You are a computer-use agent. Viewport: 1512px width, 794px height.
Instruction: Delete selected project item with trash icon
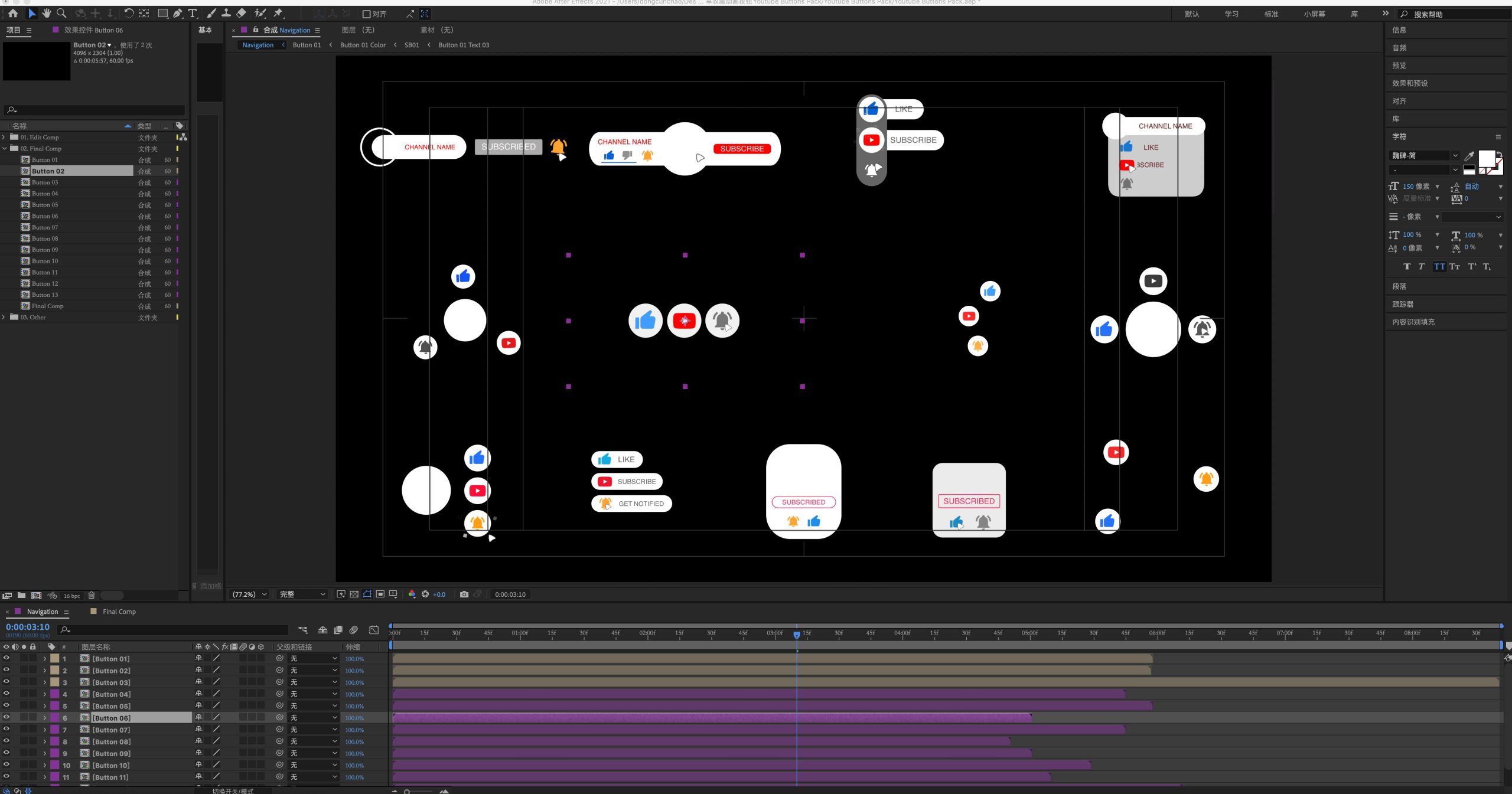coord(92,596)
